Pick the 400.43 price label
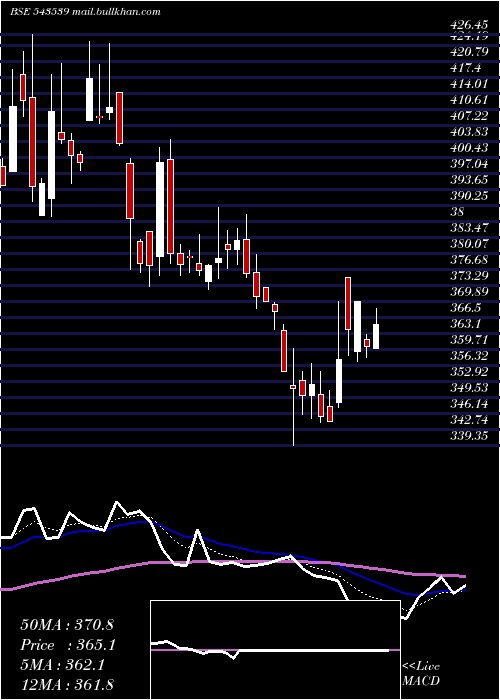The image size is (500, 700). point(469,148)
